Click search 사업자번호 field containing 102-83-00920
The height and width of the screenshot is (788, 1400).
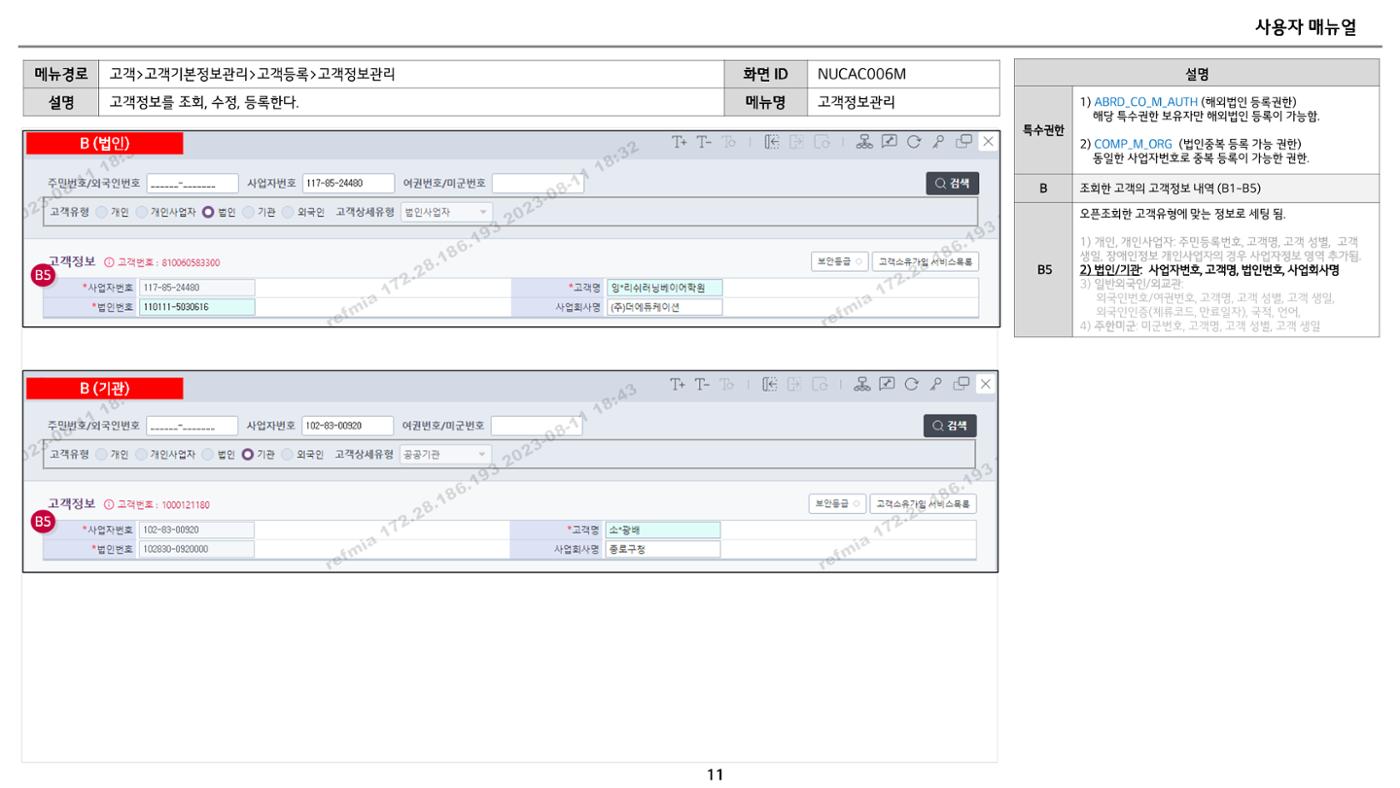tap(347, 425)
